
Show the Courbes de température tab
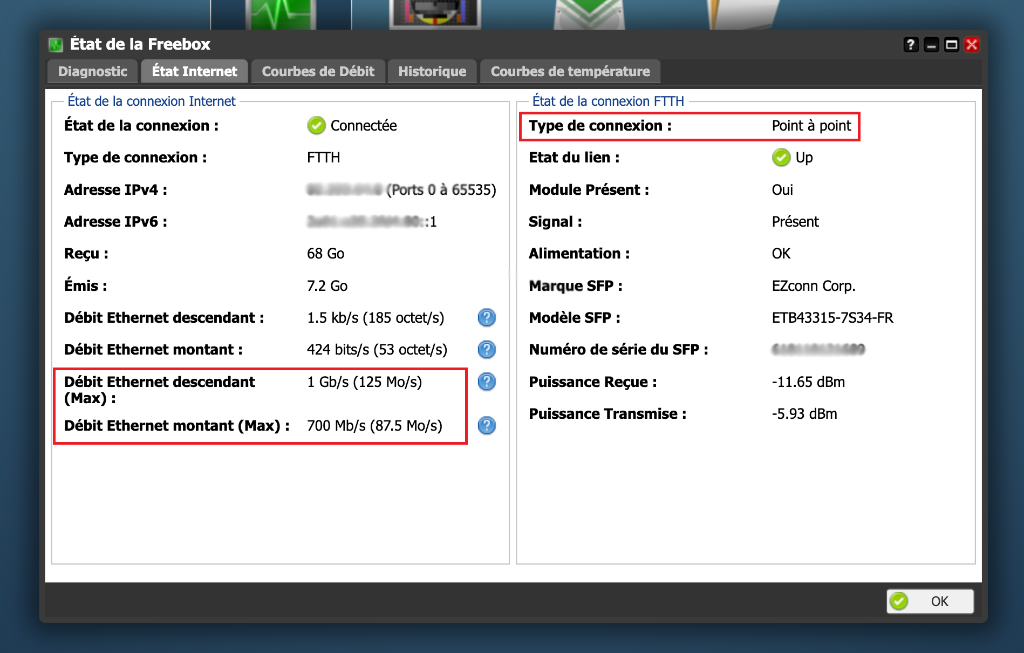click(x=570, y=71)
